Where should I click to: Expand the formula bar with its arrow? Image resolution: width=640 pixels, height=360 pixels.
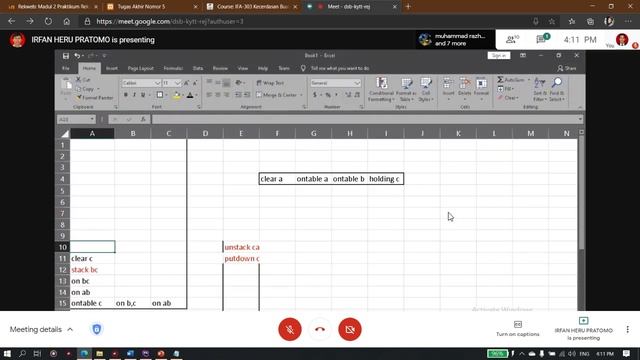point(580,119)
